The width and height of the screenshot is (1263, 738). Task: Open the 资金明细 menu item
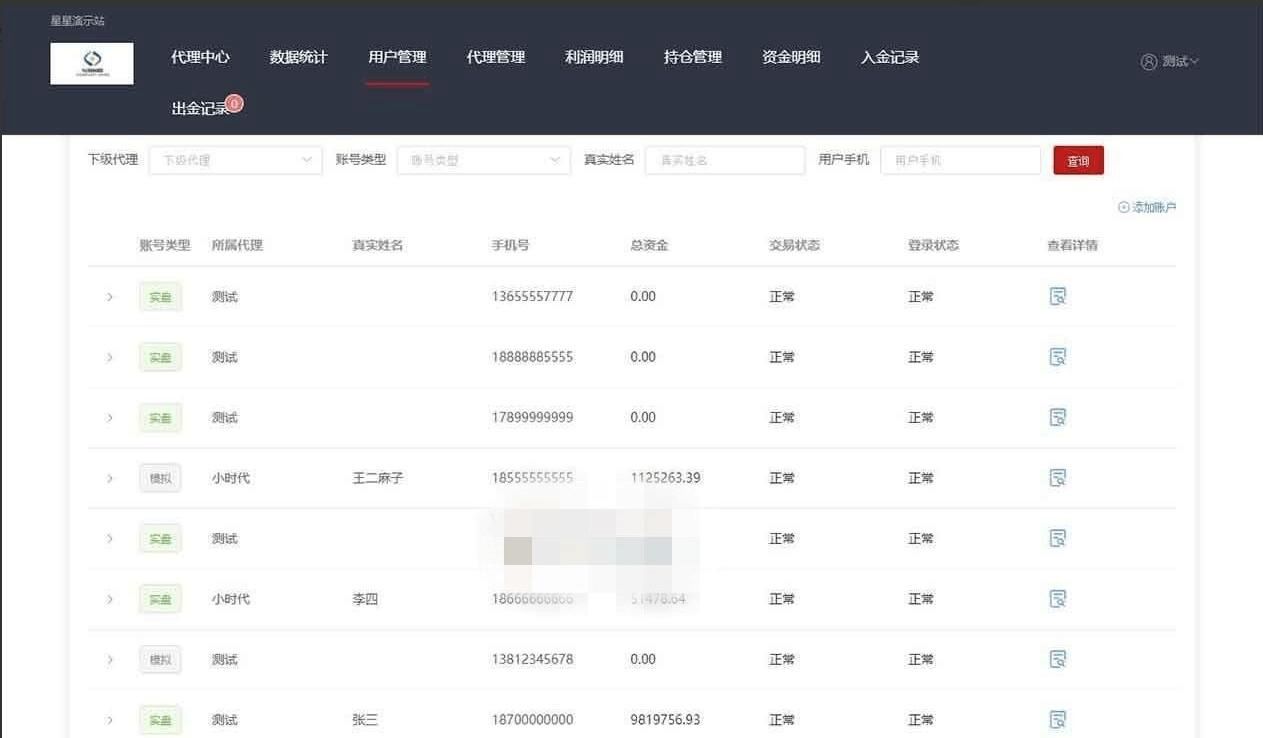pos(791,57)
